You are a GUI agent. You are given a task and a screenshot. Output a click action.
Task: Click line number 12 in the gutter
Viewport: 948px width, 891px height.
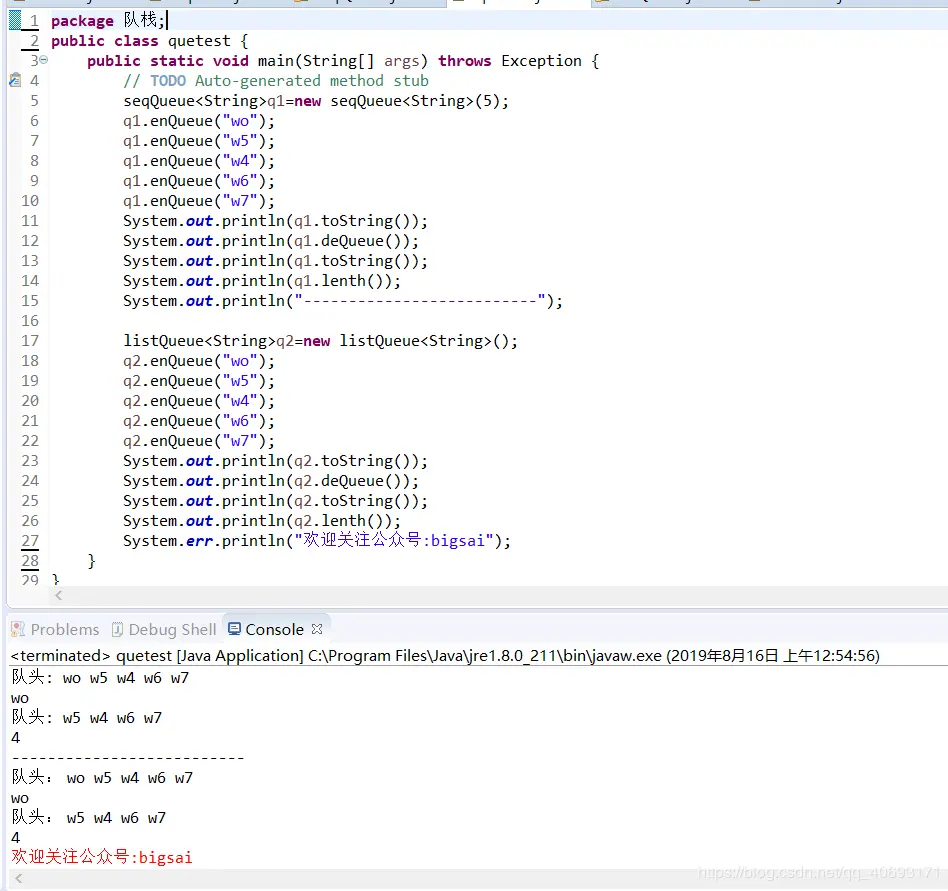30,241
